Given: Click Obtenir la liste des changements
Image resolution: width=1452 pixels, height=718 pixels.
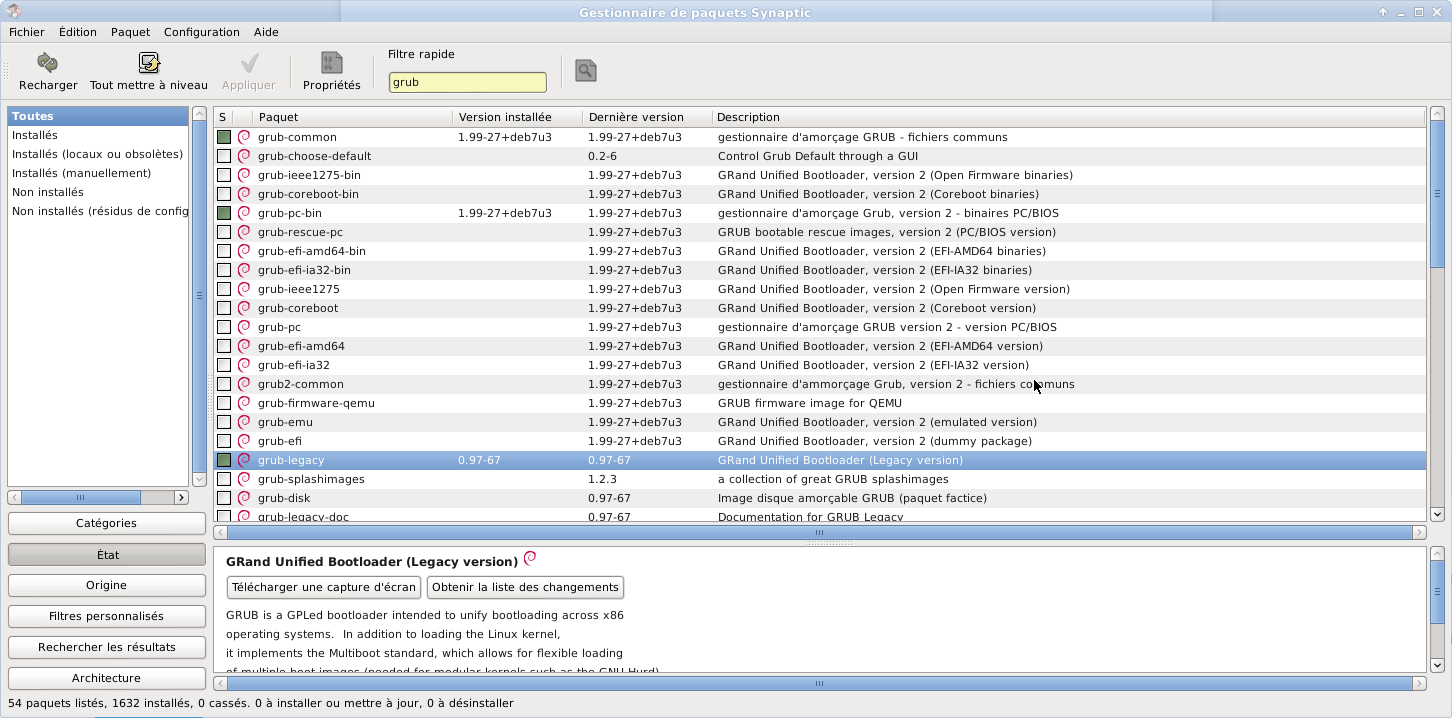Looking at the screenshot, I should point(525,587).
